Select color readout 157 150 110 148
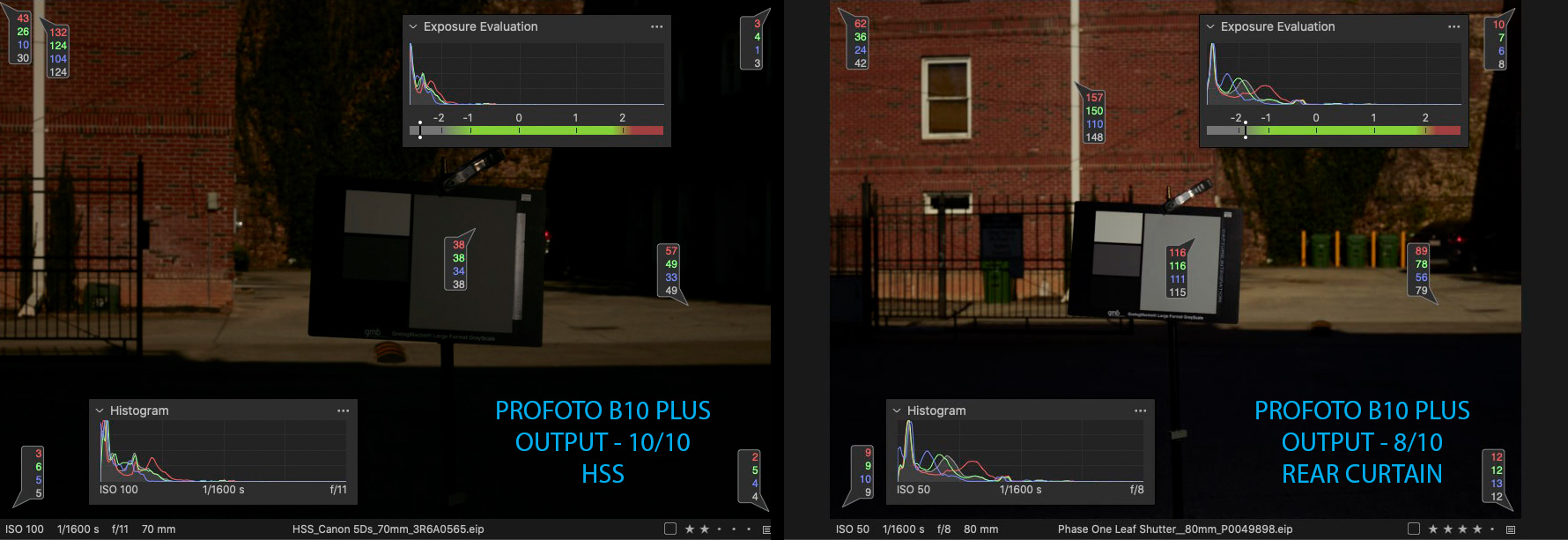Viewport: 1568px width, 540px height. (x=1092, y=115)
